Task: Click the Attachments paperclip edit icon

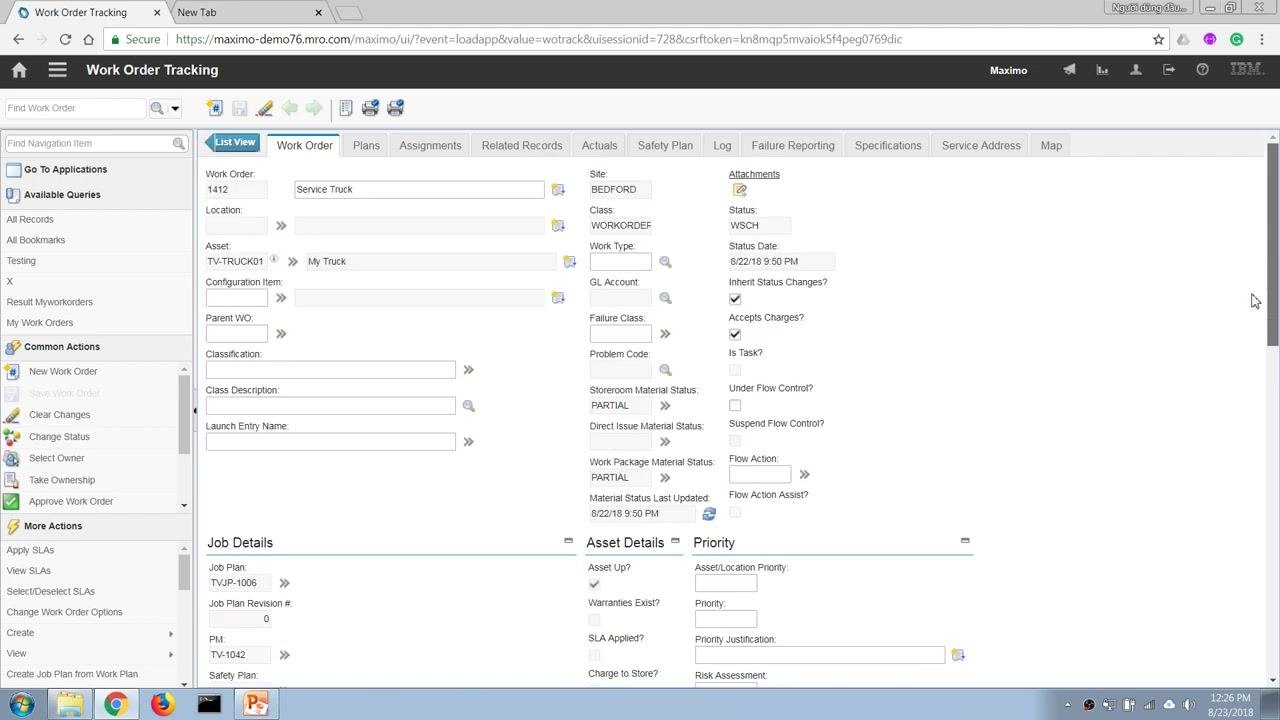Action: 740,190
